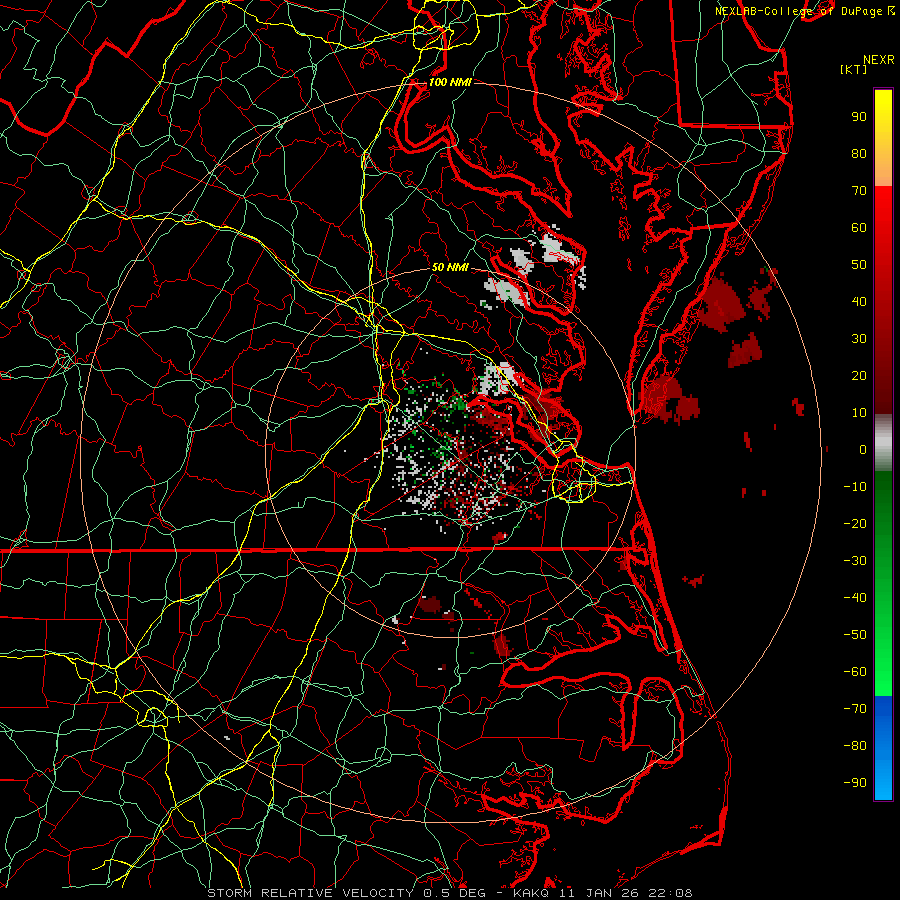The width and height of the screenshot is (900, 900).
Task: Click the NEXR label above the color scale
Action: click(879, 60)
